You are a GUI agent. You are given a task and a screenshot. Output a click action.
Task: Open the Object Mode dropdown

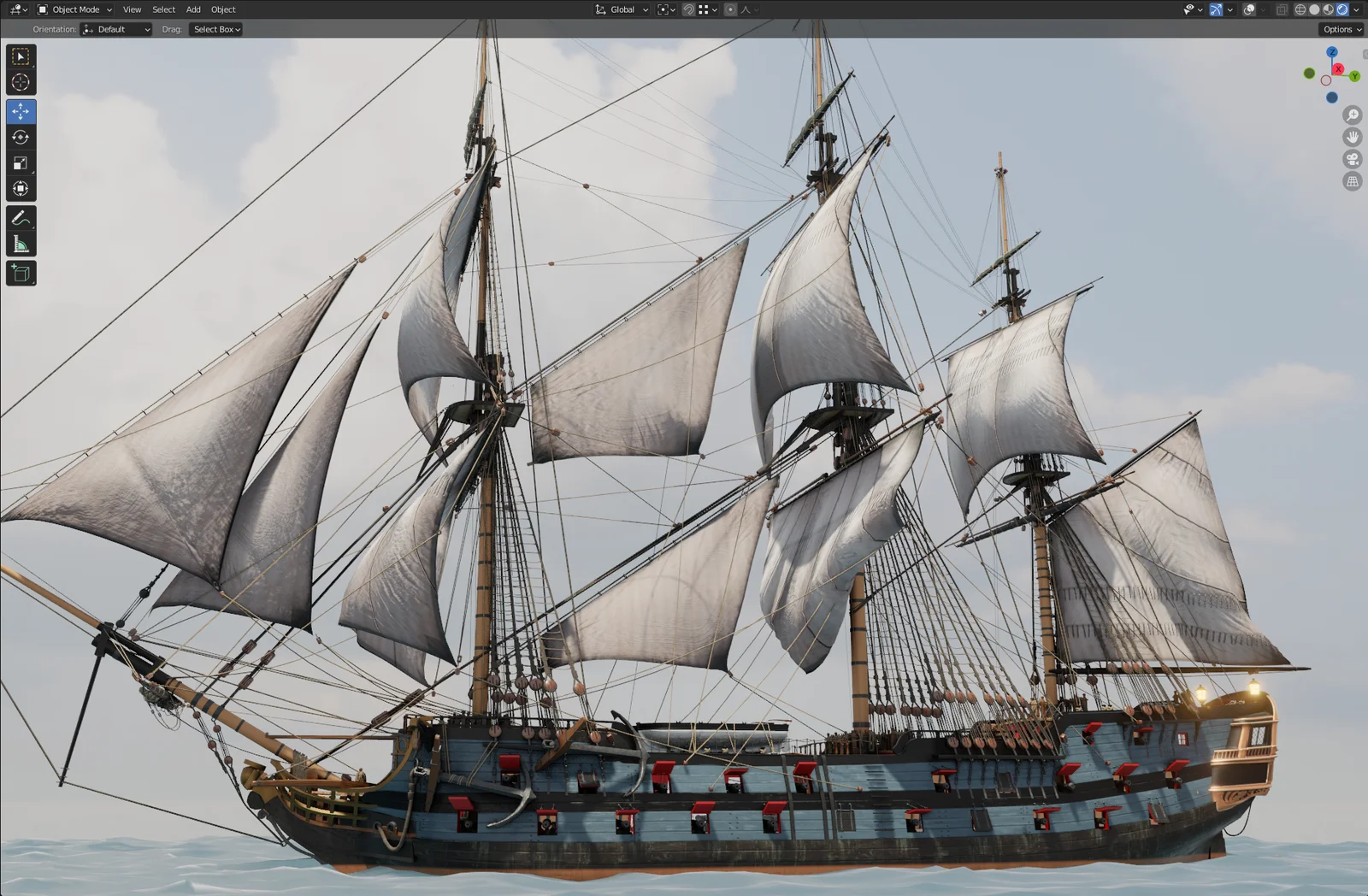click(x=74, y=9)
